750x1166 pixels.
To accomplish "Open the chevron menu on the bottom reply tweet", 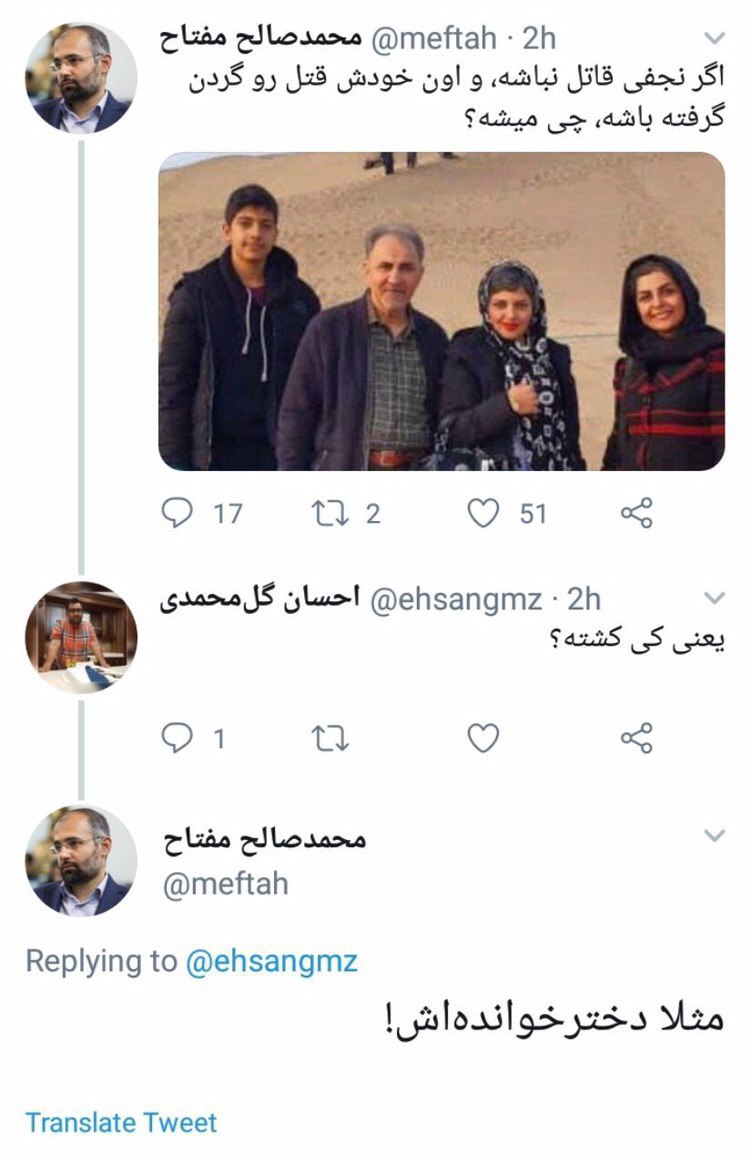I will 714,835.
